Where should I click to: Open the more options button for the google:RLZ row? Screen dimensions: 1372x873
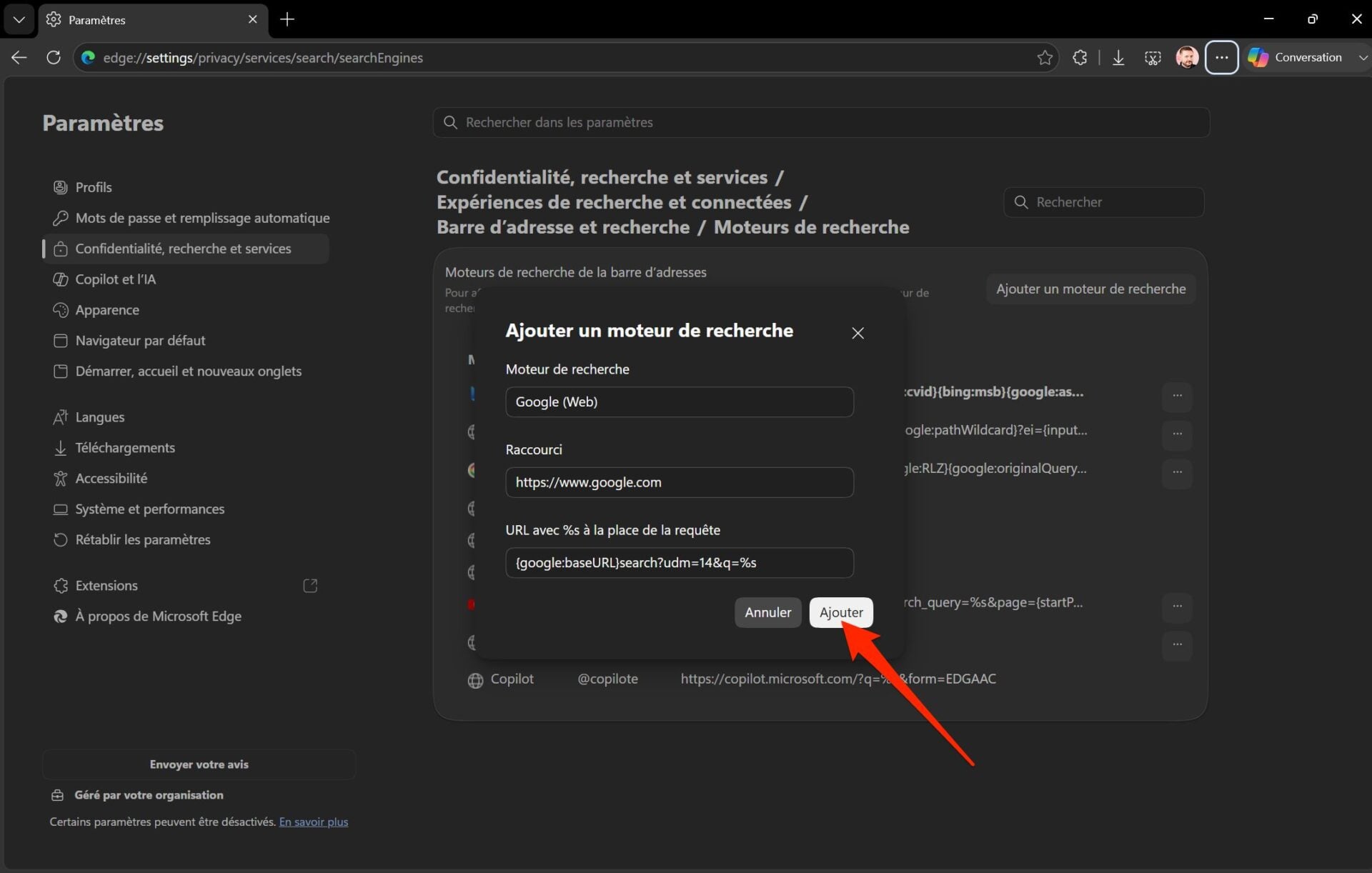tap(1177, 473)
